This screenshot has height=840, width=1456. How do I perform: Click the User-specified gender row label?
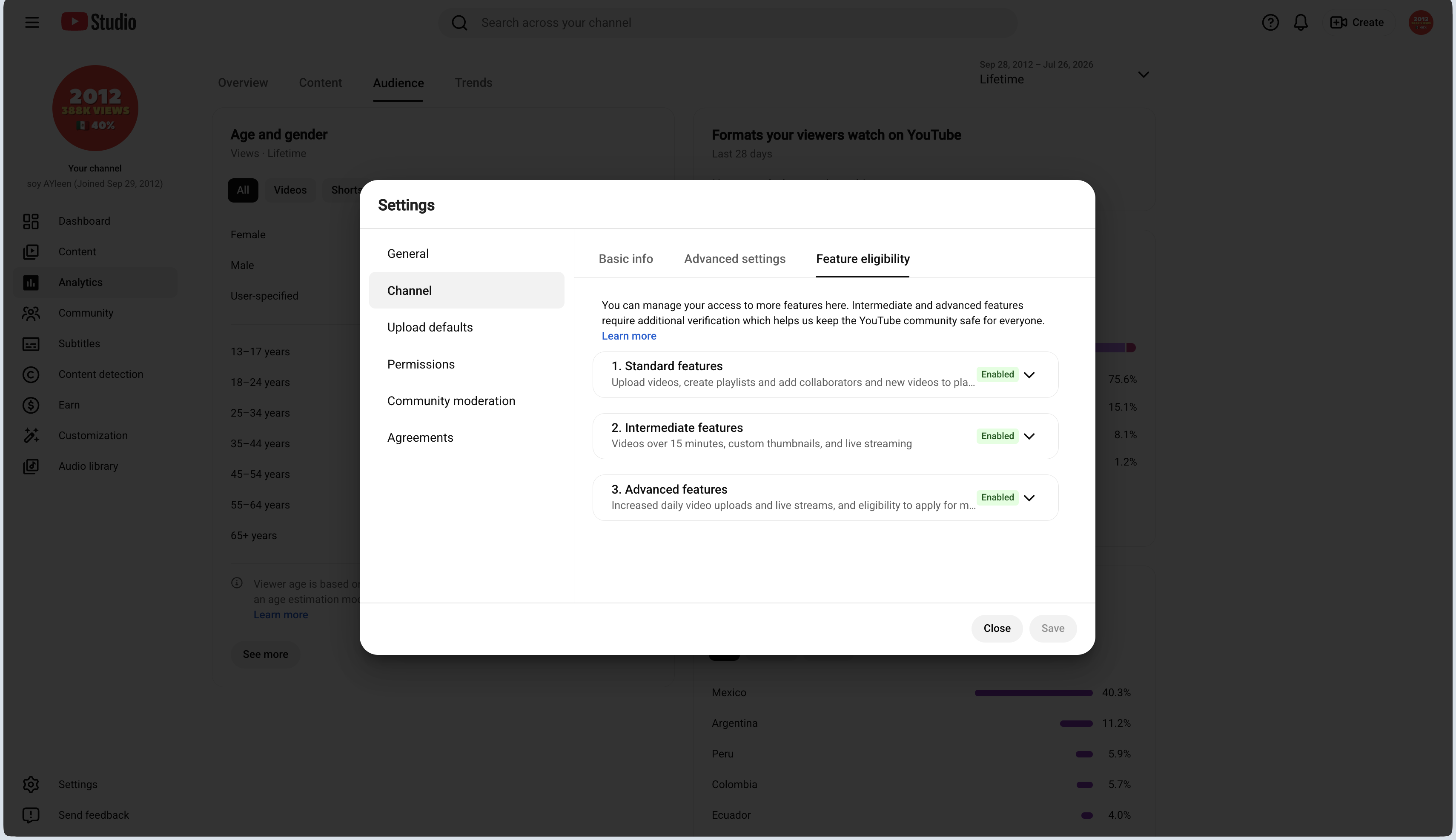click(264, 296)
